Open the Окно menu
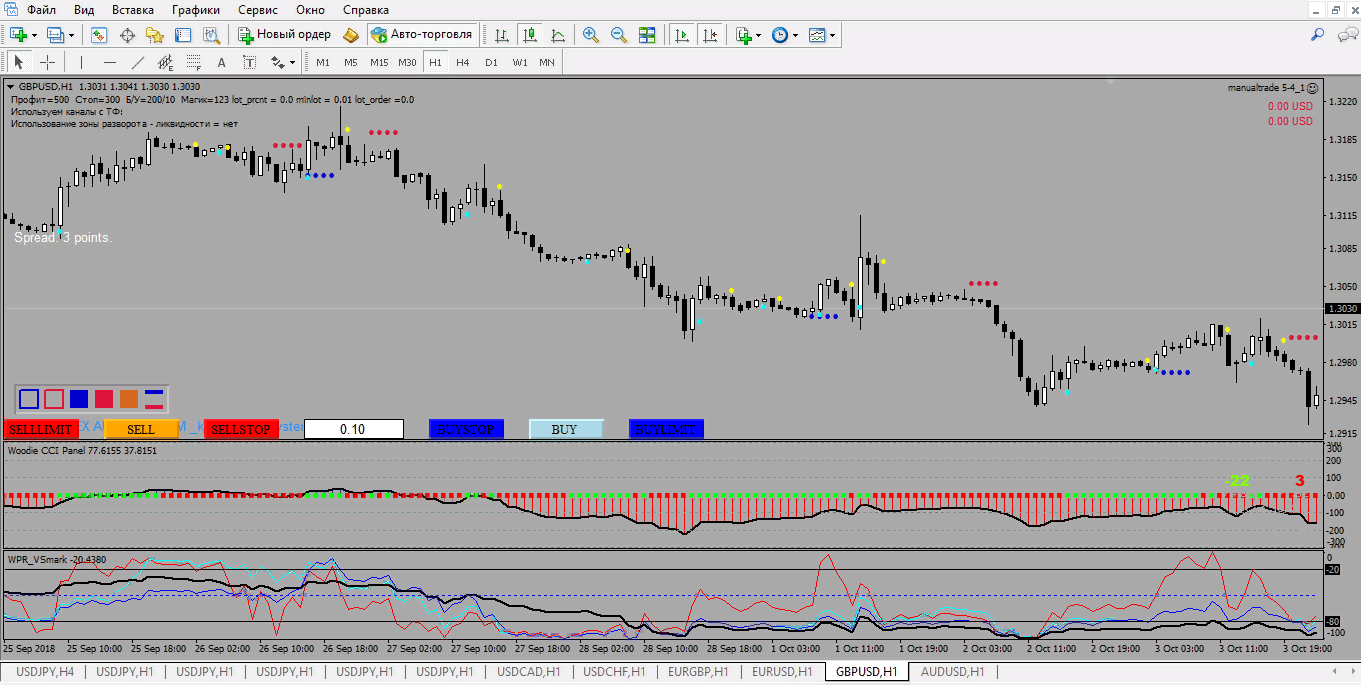 tap(311, 10)
